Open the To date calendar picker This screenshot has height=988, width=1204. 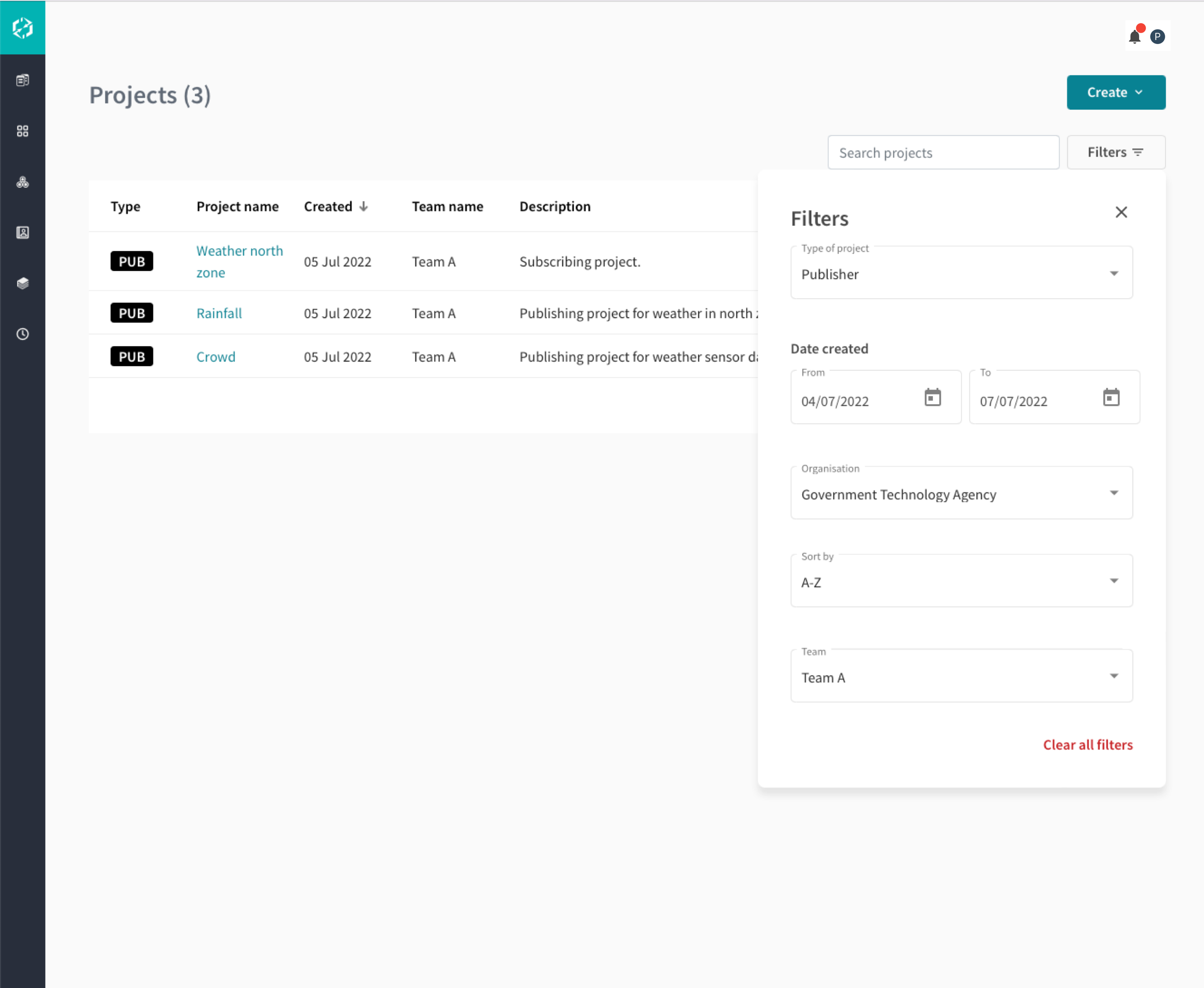tap(1110, 397)
